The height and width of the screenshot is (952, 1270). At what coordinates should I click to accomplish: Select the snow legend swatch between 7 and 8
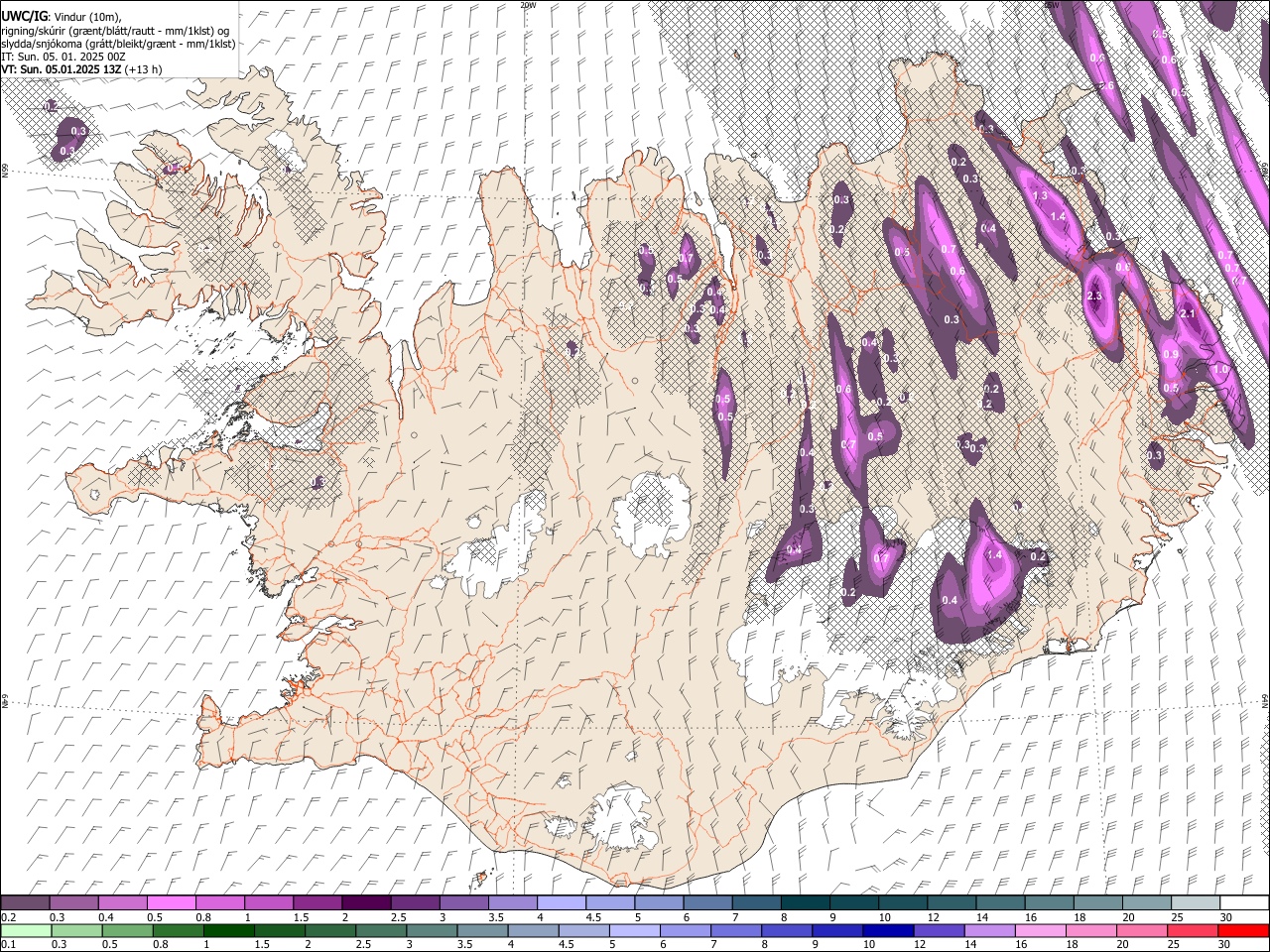pyautogui.click(x=755, y=902)
